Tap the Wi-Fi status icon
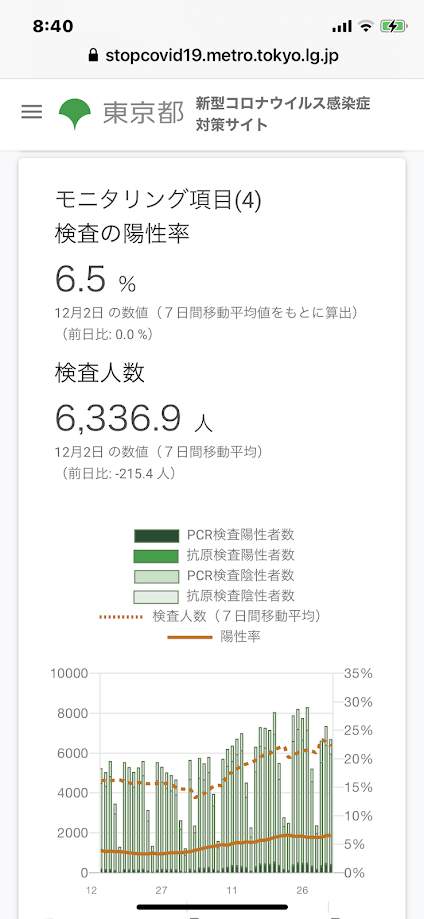Screen dimensions: 424x919 tap(367, 26)
